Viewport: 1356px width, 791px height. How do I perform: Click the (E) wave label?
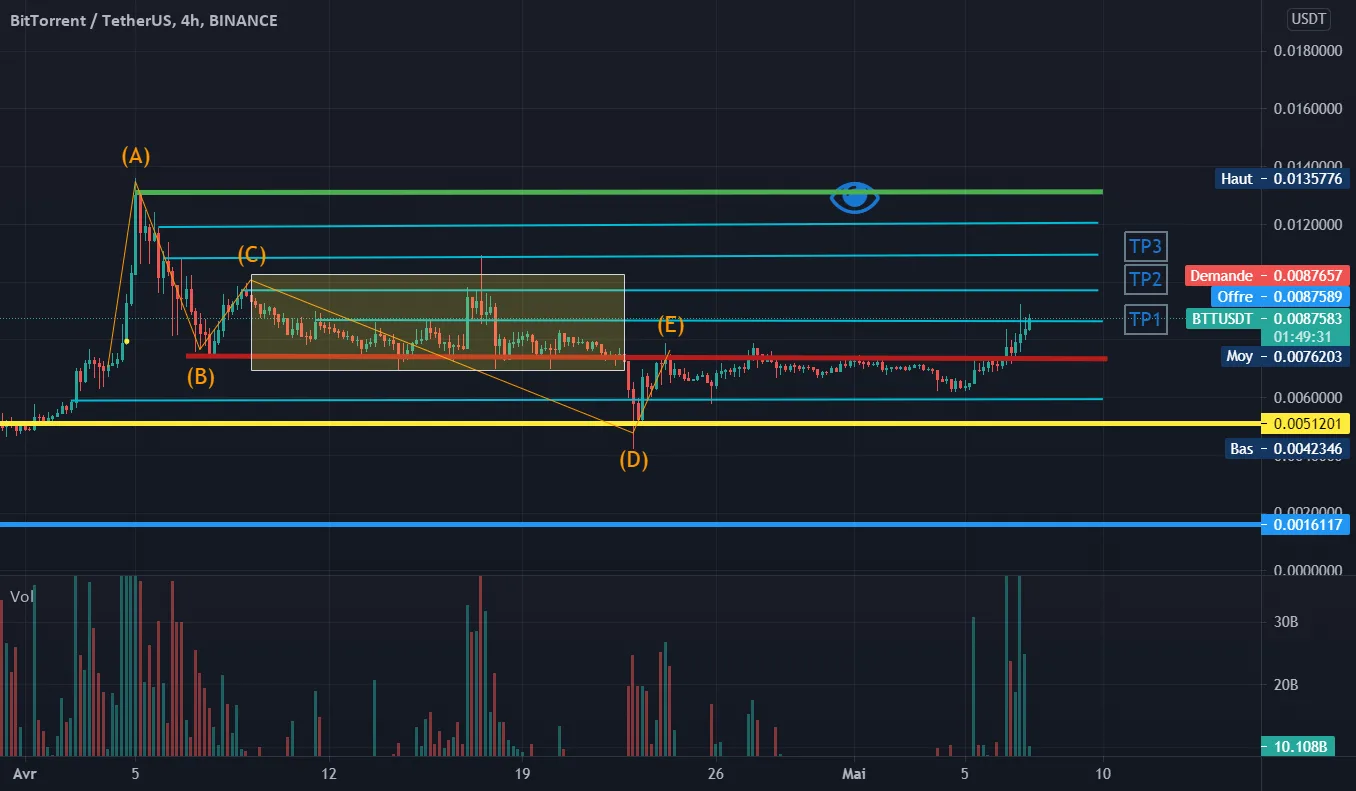tap(671, 325)
